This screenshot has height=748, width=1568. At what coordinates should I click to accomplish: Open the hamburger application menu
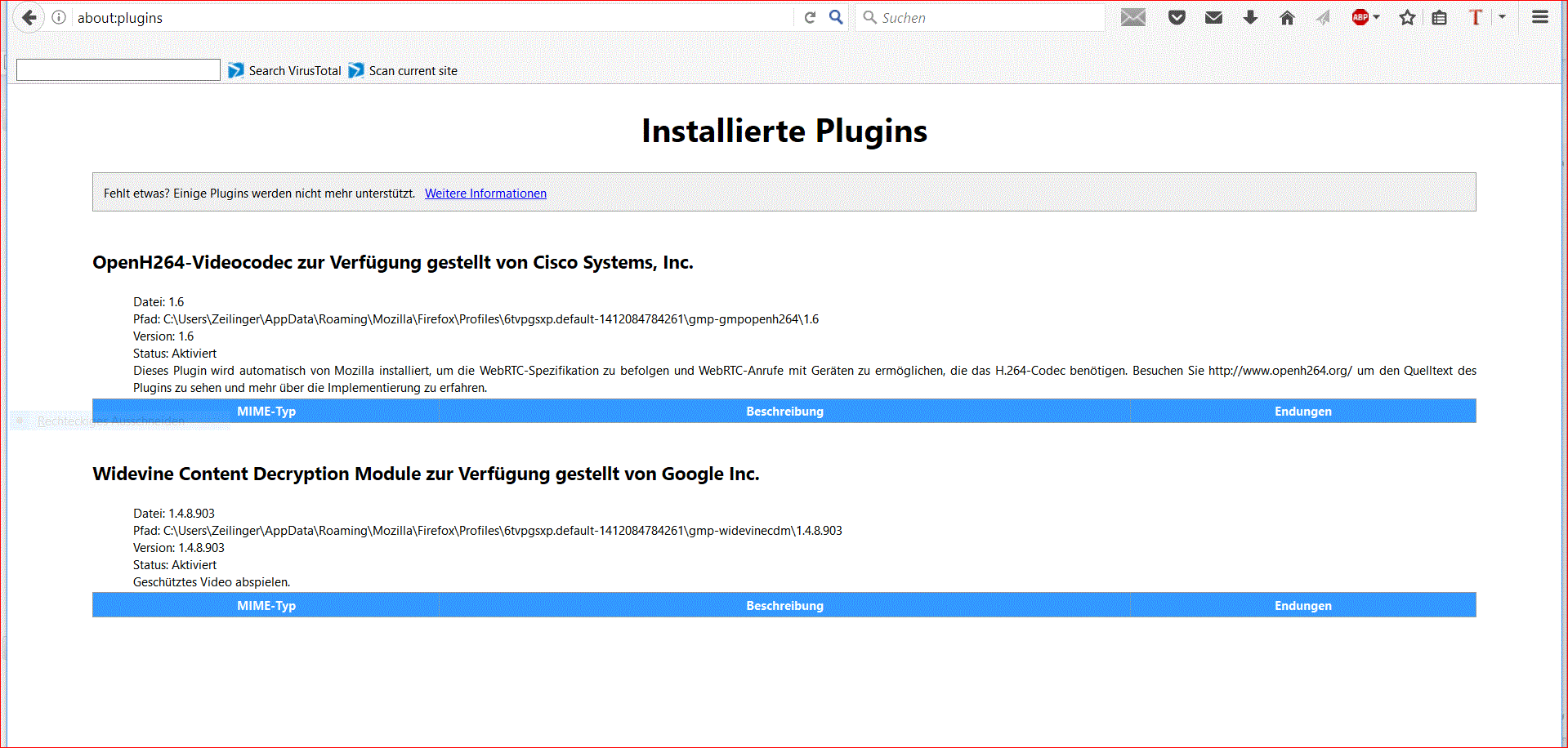click(x=1540, y=17)
